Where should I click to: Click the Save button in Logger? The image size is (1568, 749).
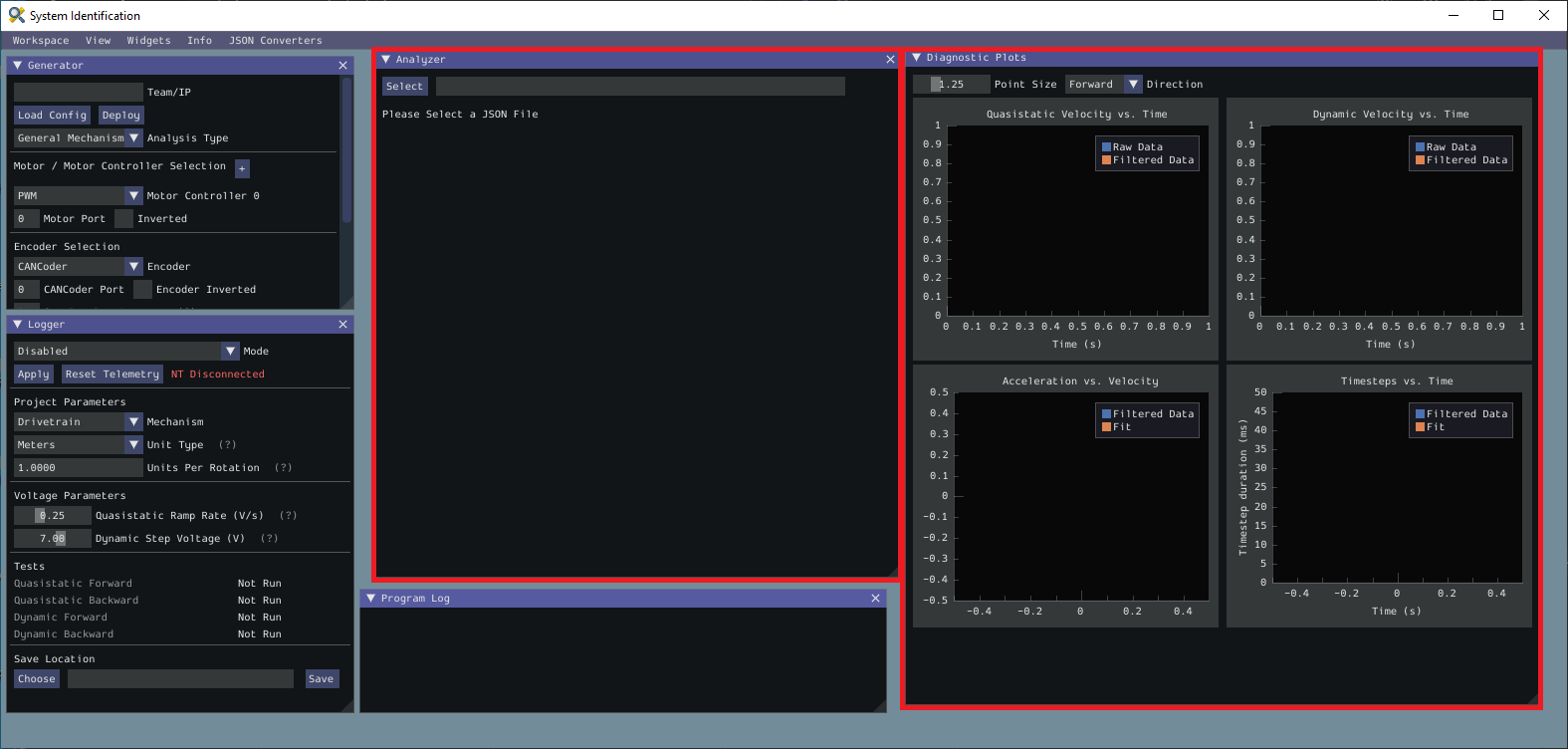[x=322, y=679]
